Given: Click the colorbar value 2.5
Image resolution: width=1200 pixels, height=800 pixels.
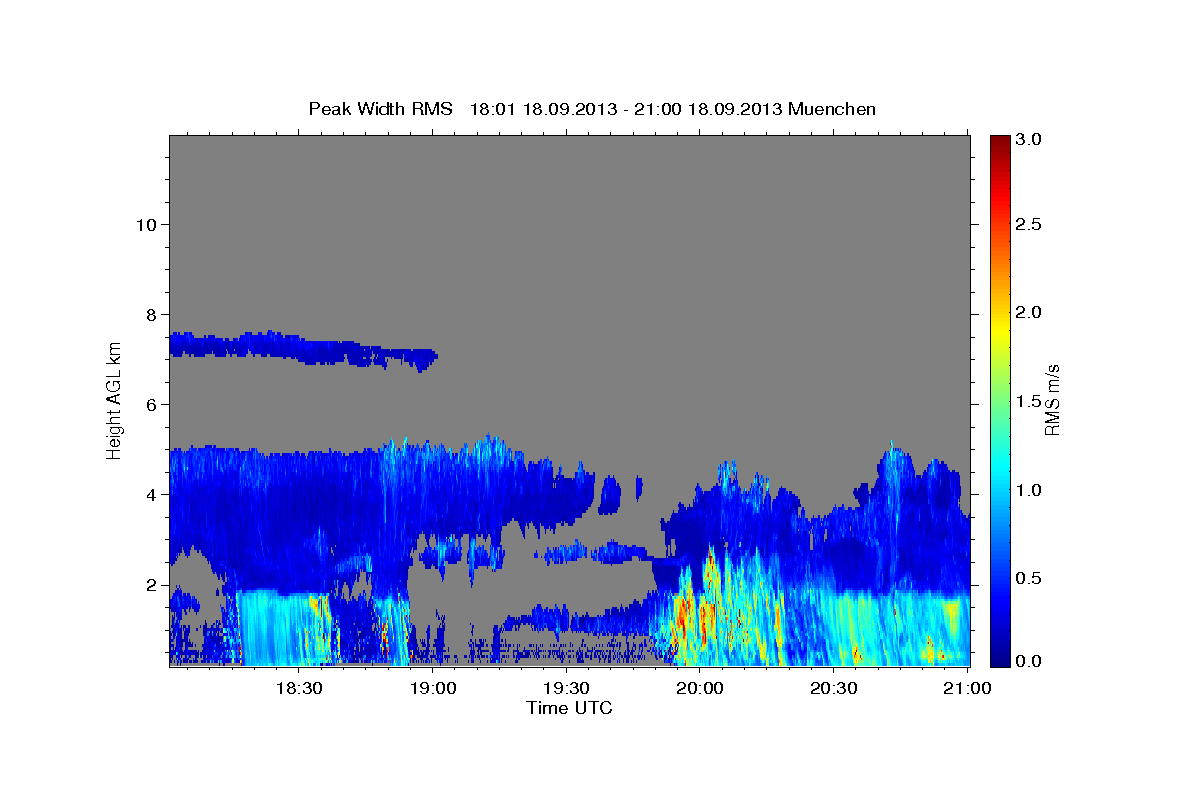Looking at the screenshot, I should coord(1030,224).
